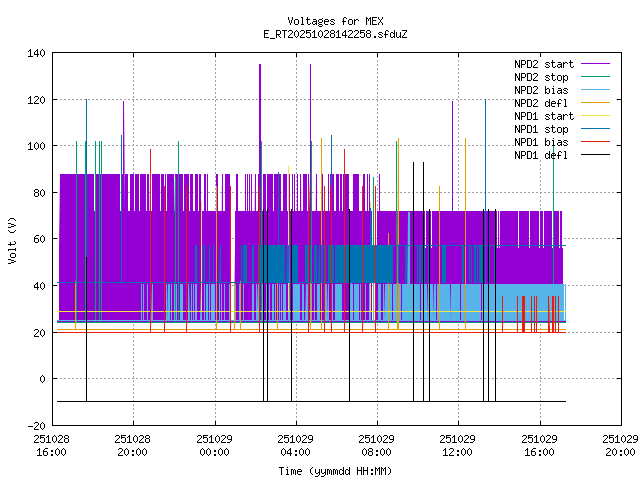Screen dimensions: 640x480
Task: Click the NPD1 bias legend text
Action: click(x=541, y=142)
